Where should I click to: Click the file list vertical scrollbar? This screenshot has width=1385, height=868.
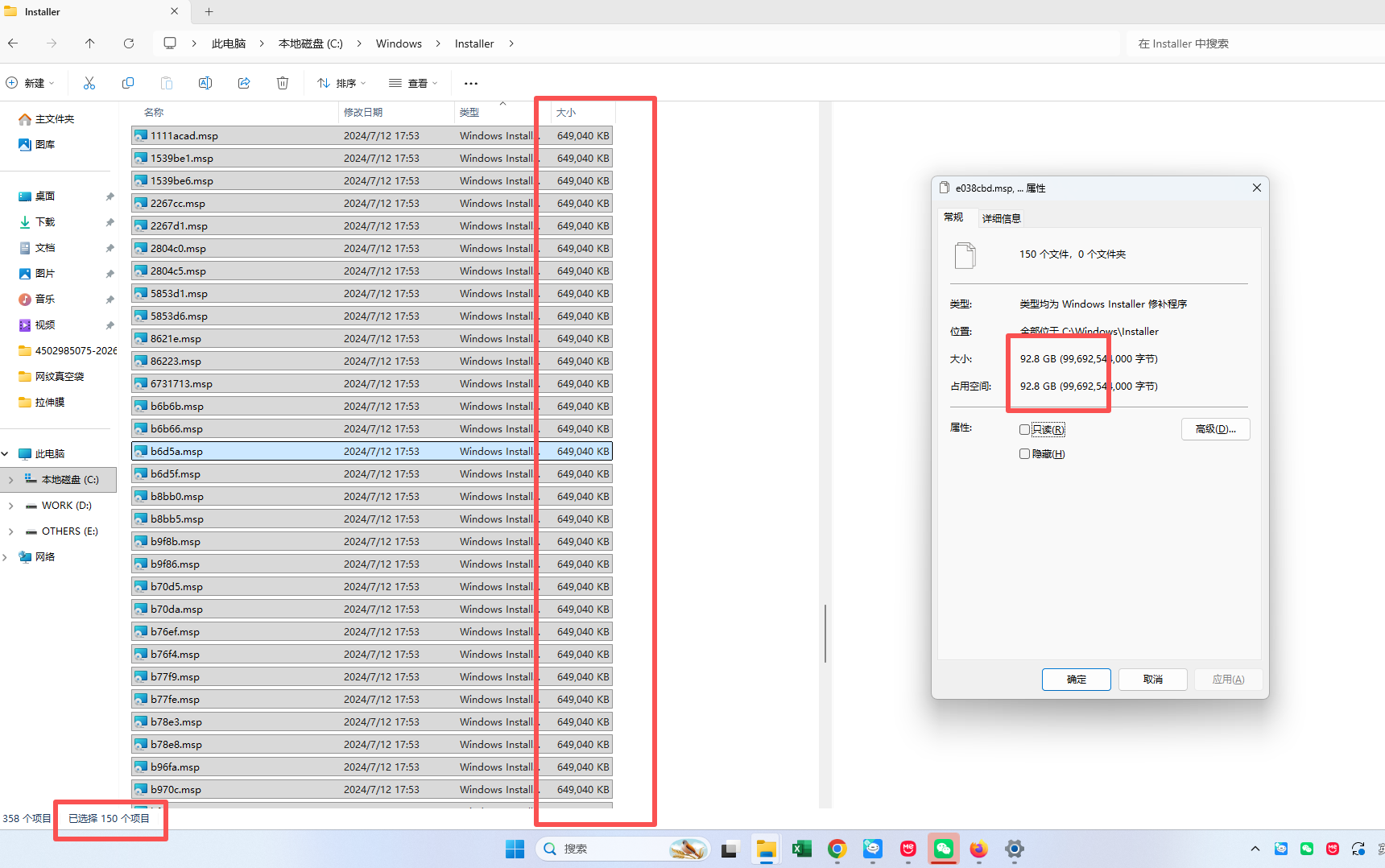click(825, 633)
